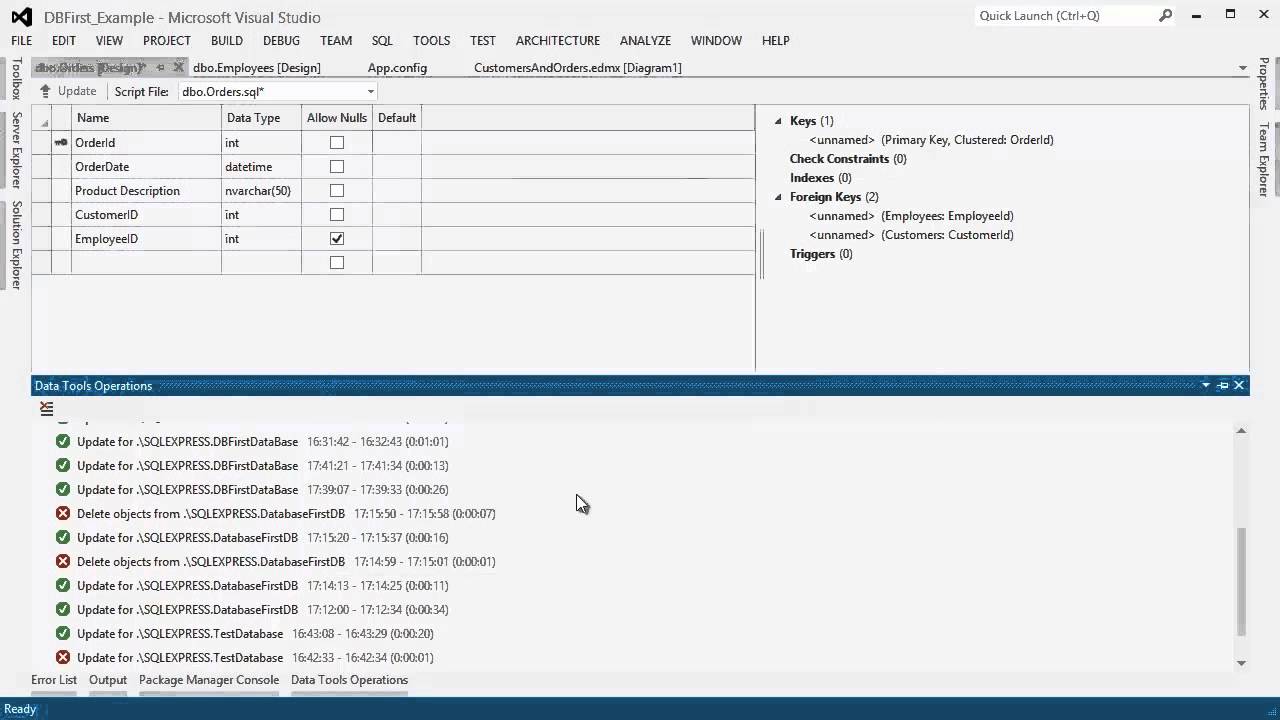The width and height of the screenshot is (1280, 720).
Task: Switch to the dbo.Employees [Design] tab
Action: pyautogui.click(x=257, y=68)
